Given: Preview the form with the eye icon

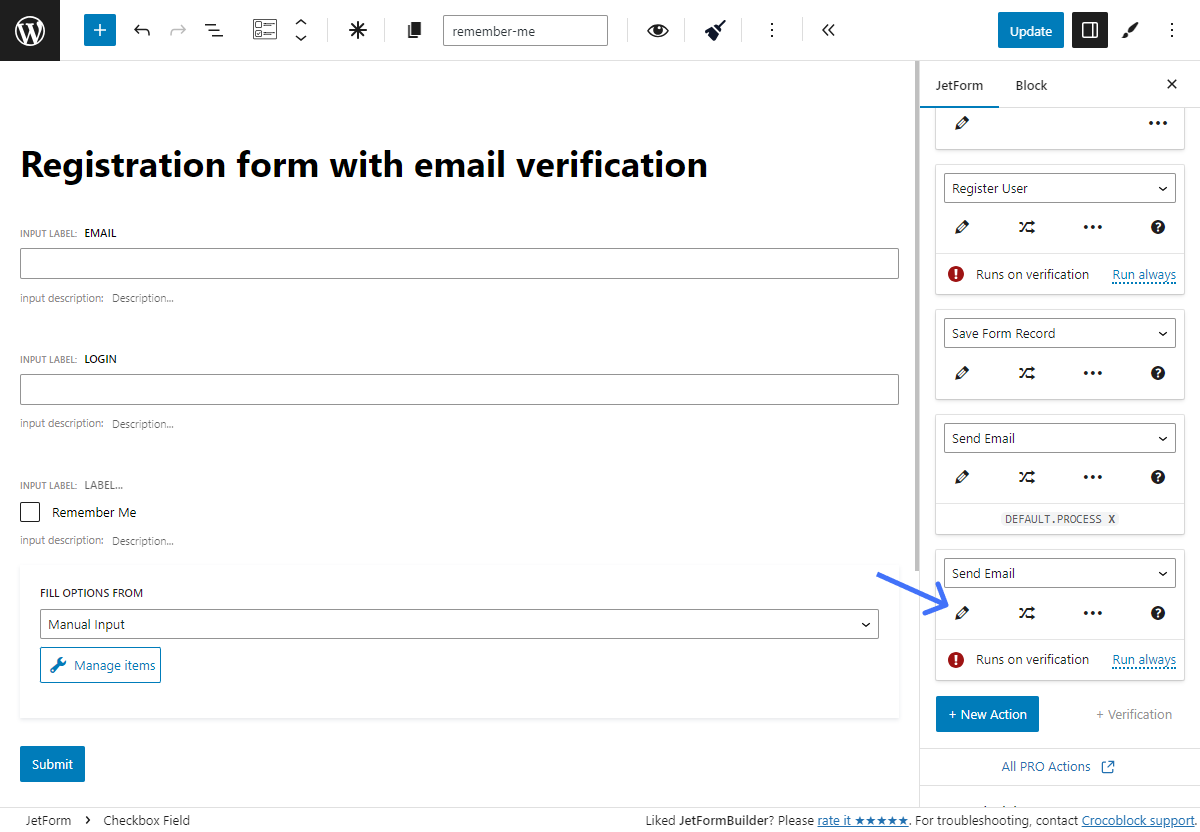Looking at the screenshot, I should [x=657, y=30].
